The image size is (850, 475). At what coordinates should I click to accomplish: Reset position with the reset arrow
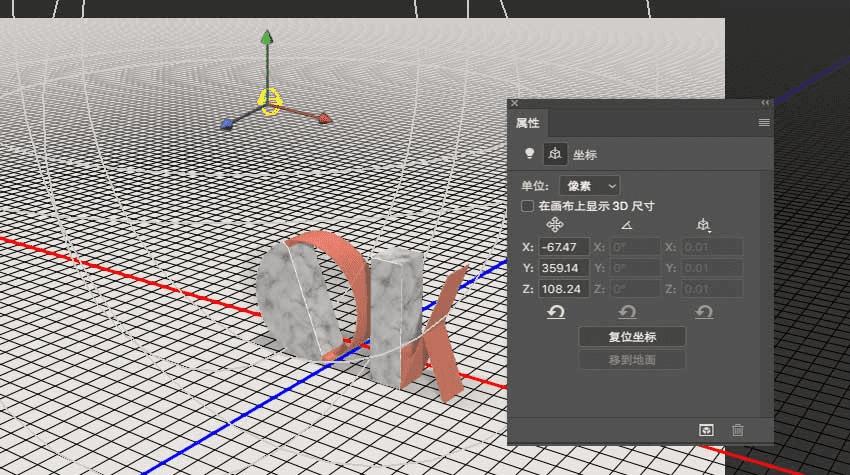pyautogui.click(x=556, y=312)
